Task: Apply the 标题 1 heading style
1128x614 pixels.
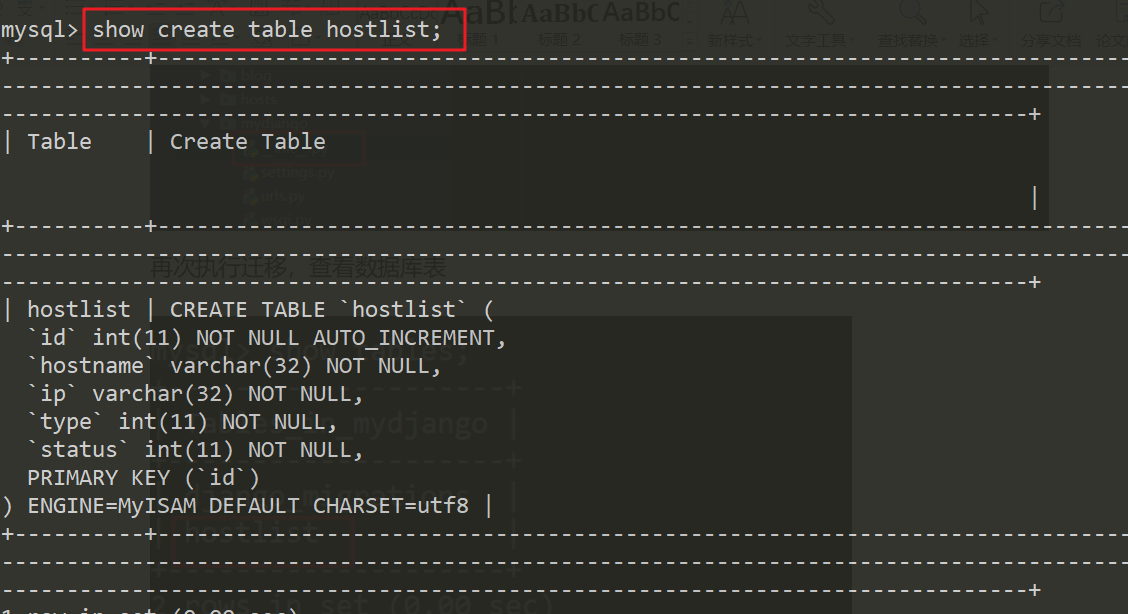Action: (x=484, y=40)
